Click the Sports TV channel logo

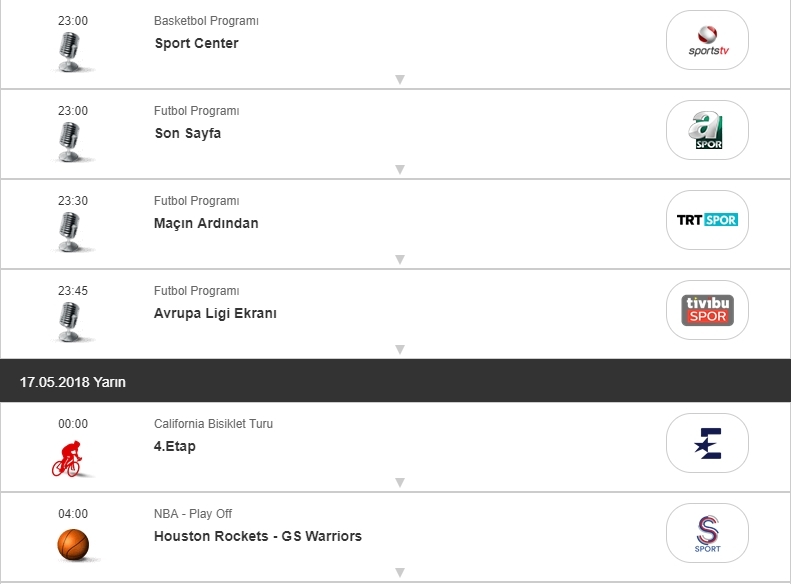coord(707,40)
